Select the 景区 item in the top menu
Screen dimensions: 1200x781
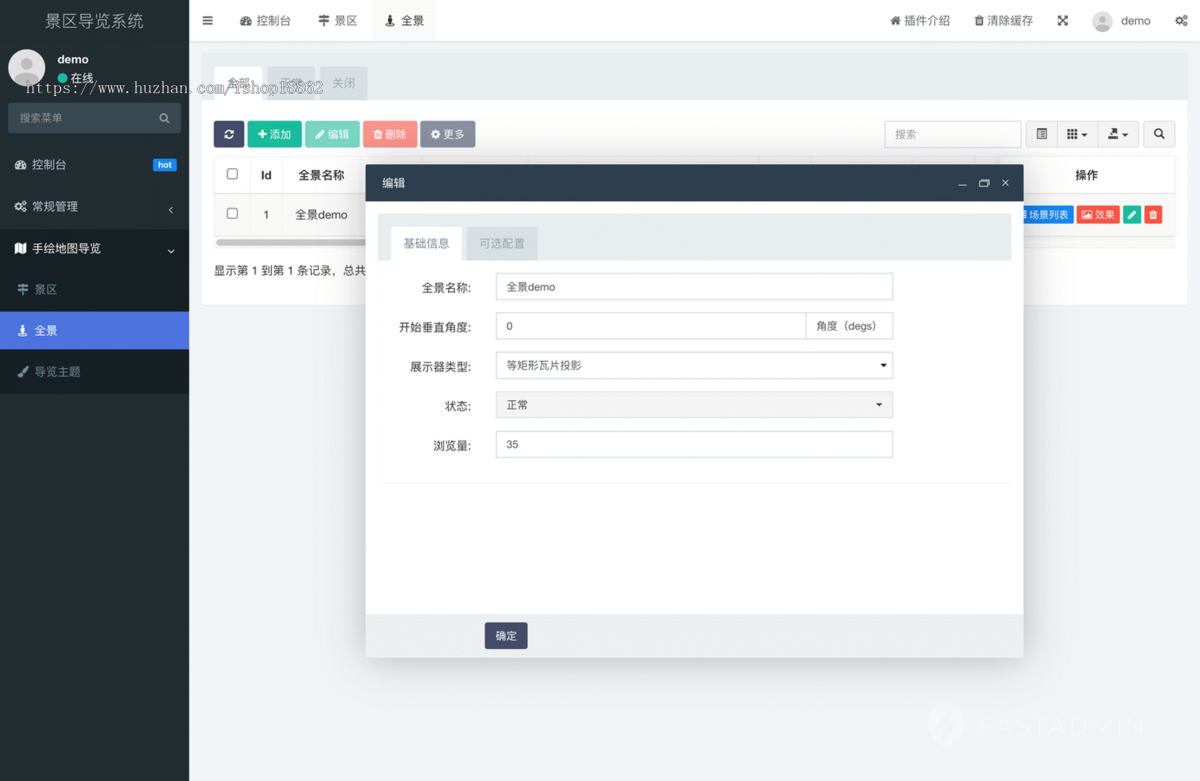[x=337, y=20]
